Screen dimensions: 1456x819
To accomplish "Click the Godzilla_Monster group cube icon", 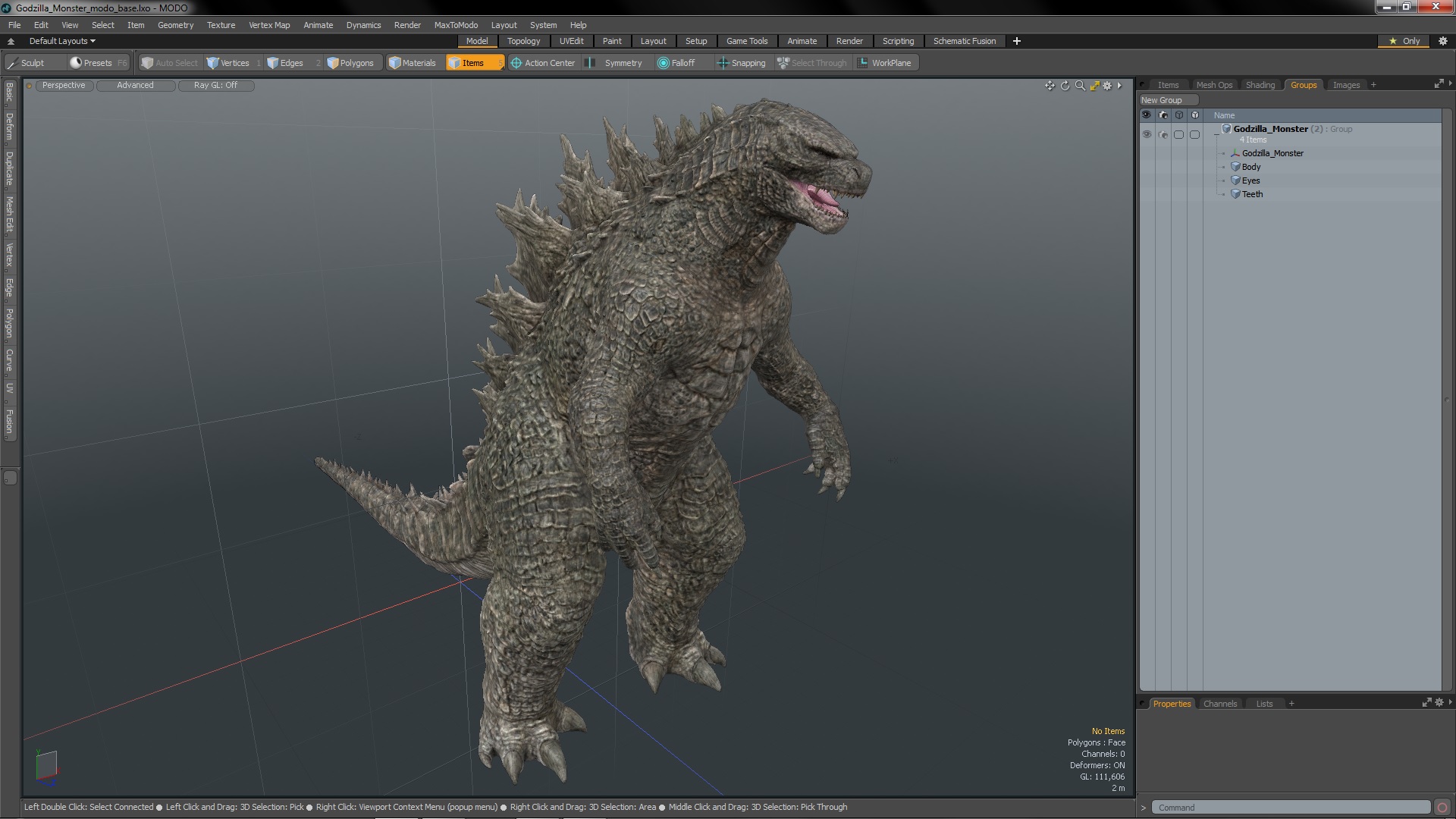I will 1226,129.
